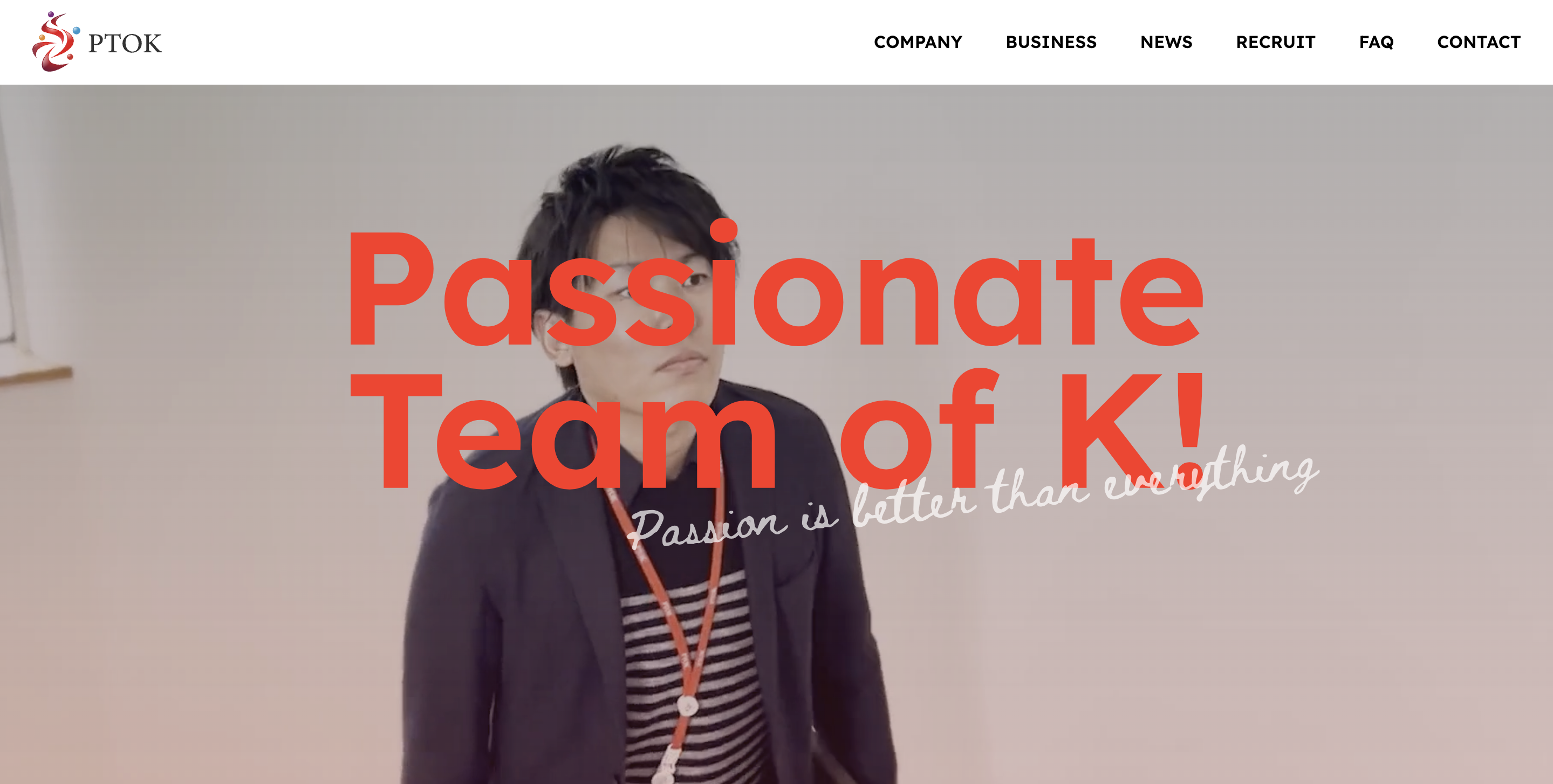Click the PTOK wordmark text

125,43
